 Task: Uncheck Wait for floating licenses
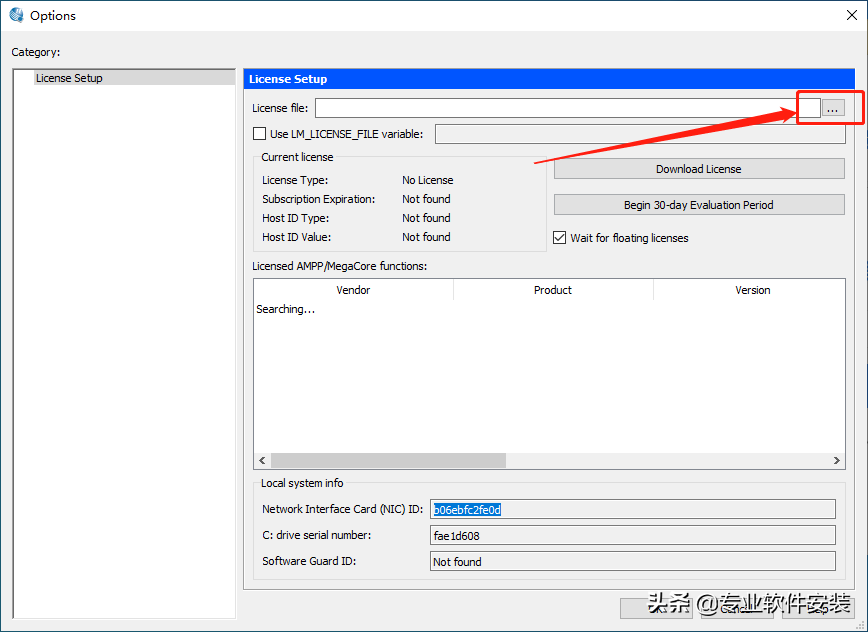[x=560, y=237]
